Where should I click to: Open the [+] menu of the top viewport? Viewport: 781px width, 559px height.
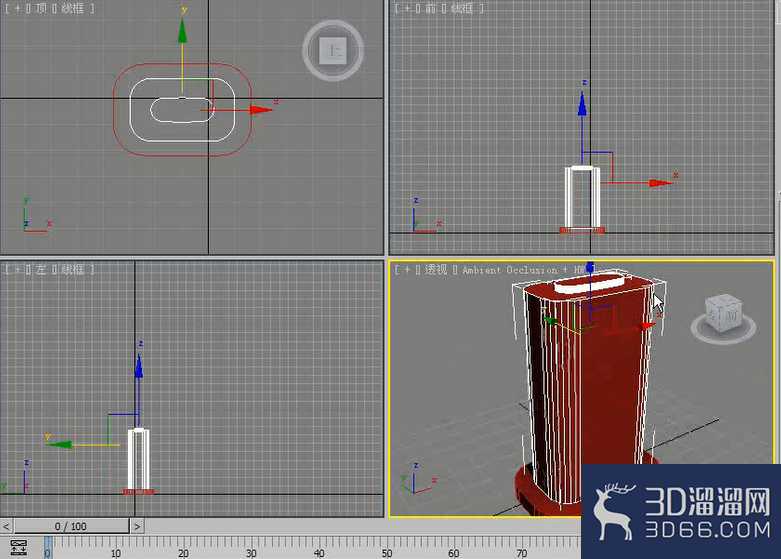(x=17, y=8)
